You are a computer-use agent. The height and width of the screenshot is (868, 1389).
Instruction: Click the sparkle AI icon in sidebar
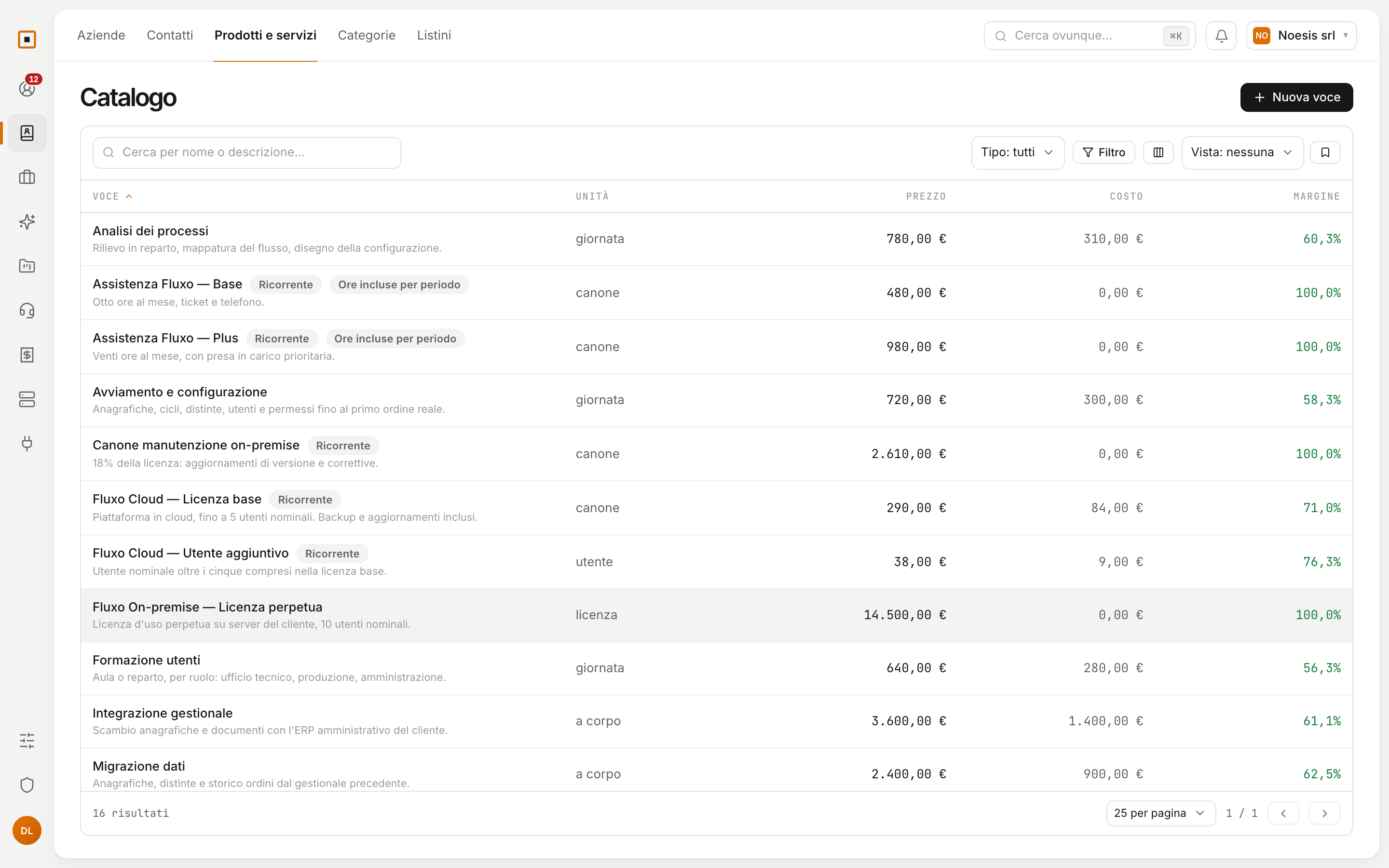click(27, 222)
